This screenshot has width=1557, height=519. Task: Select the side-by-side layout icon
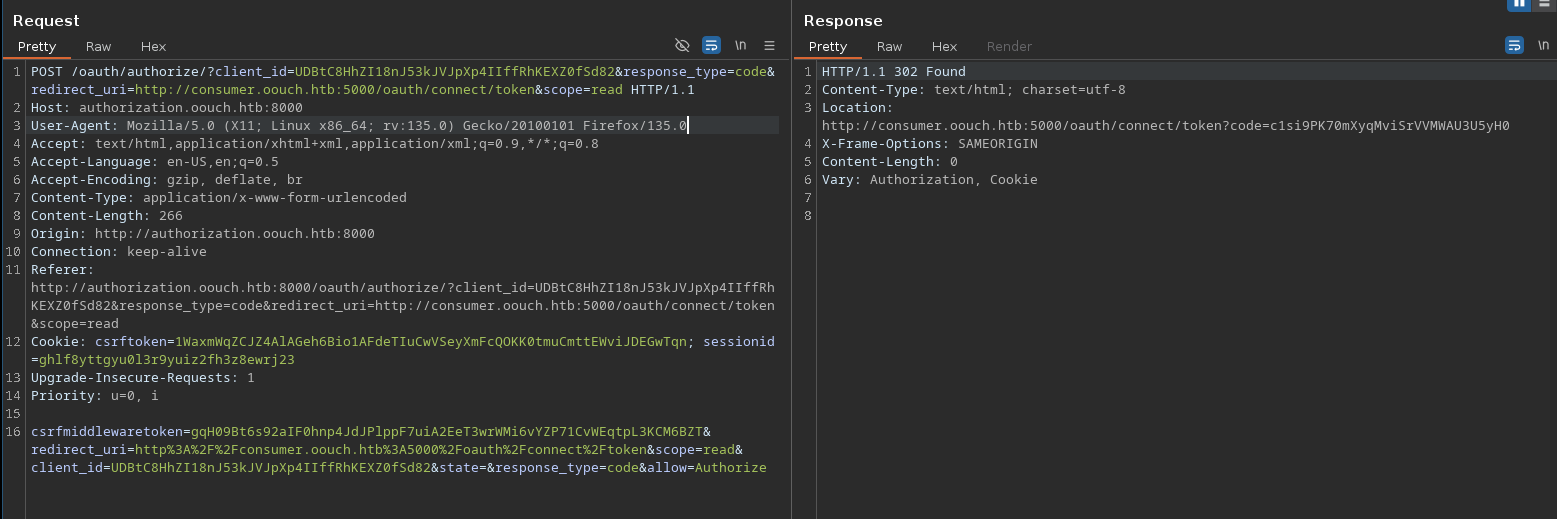pos(1520,4)
